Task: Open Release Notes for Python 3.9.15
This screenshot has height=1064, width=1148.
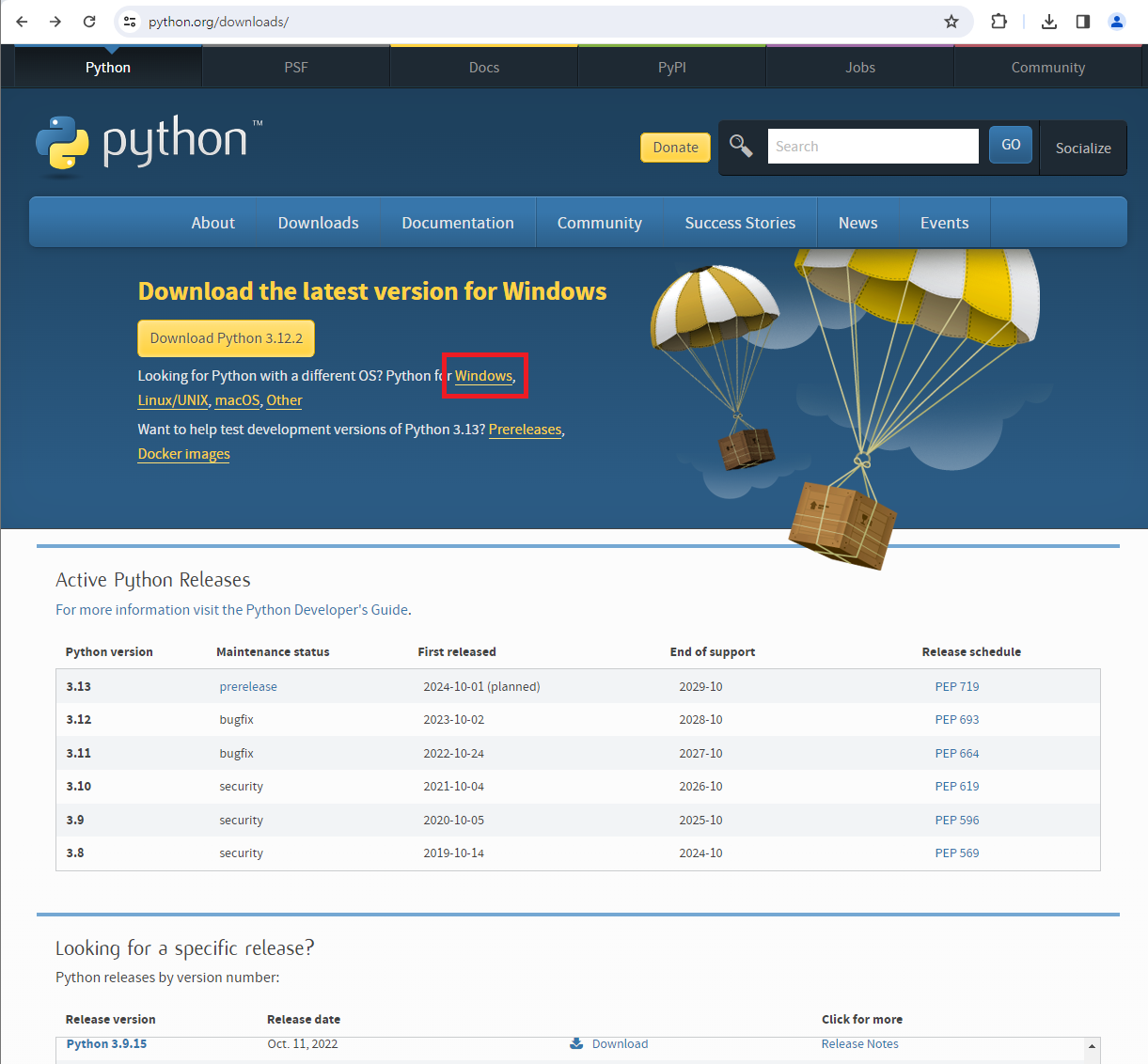Action: point(860,1044)
